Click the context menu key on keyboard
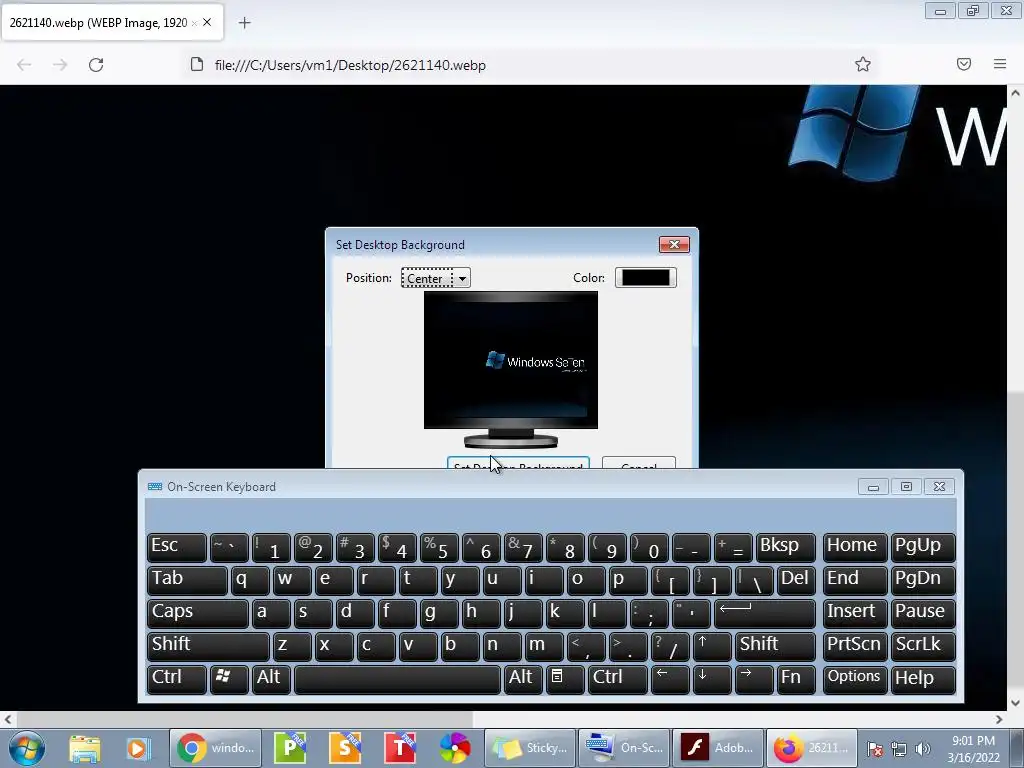This screenshot has width=1024, height=768. click(x=564, y=678)
